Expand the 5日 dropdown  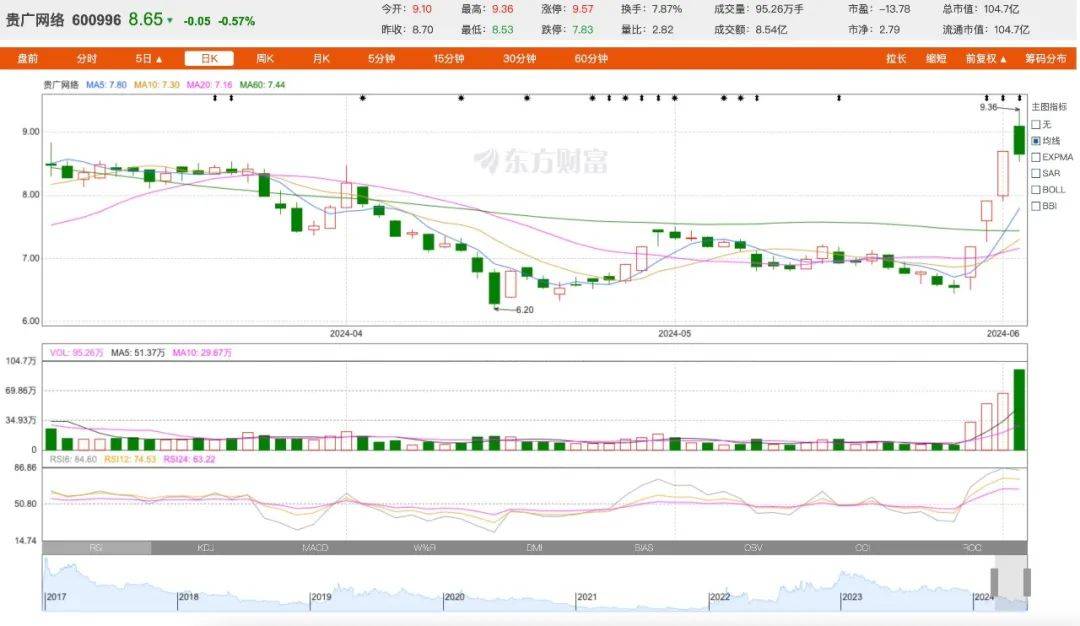coord(148,59)
